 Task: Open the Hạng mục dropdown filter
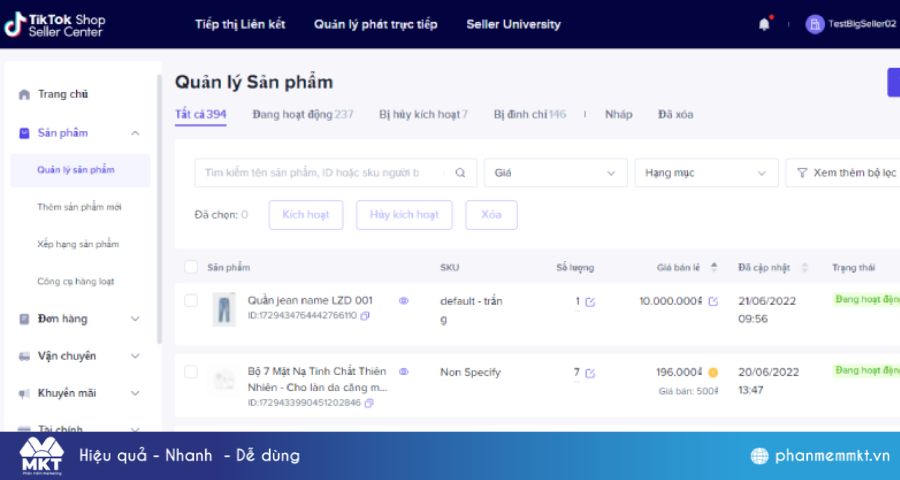[x=707, y=173]
